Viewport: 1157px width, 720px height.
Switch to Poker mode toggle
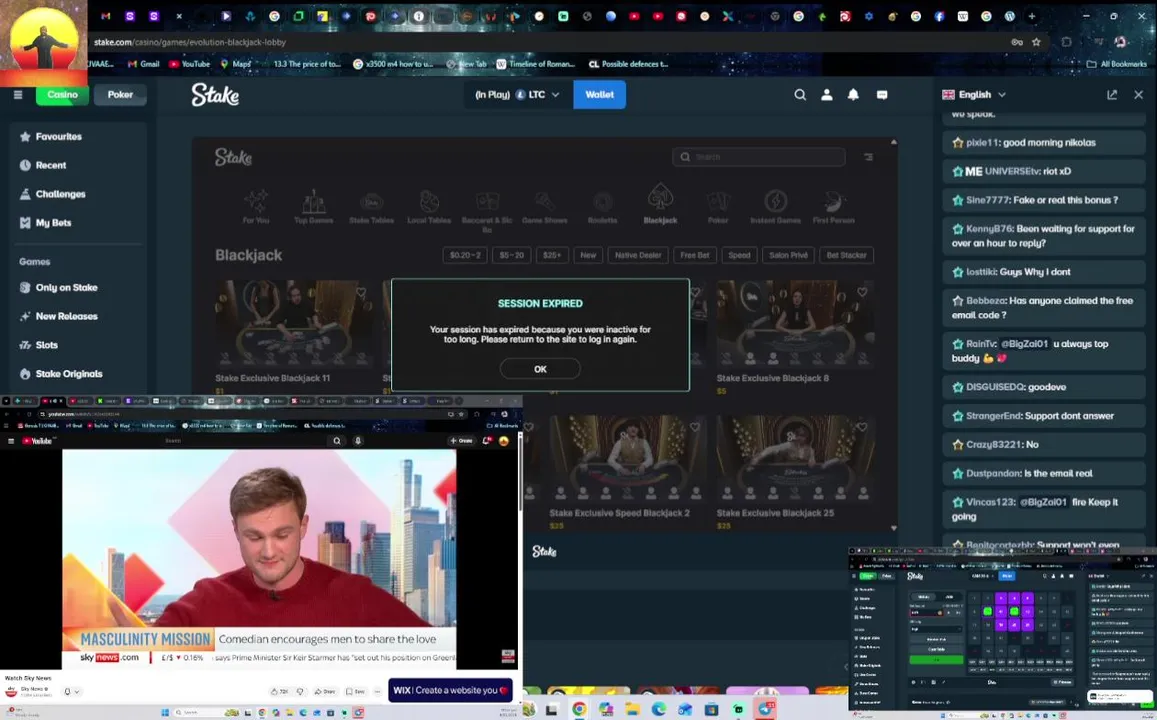(120, 94)
